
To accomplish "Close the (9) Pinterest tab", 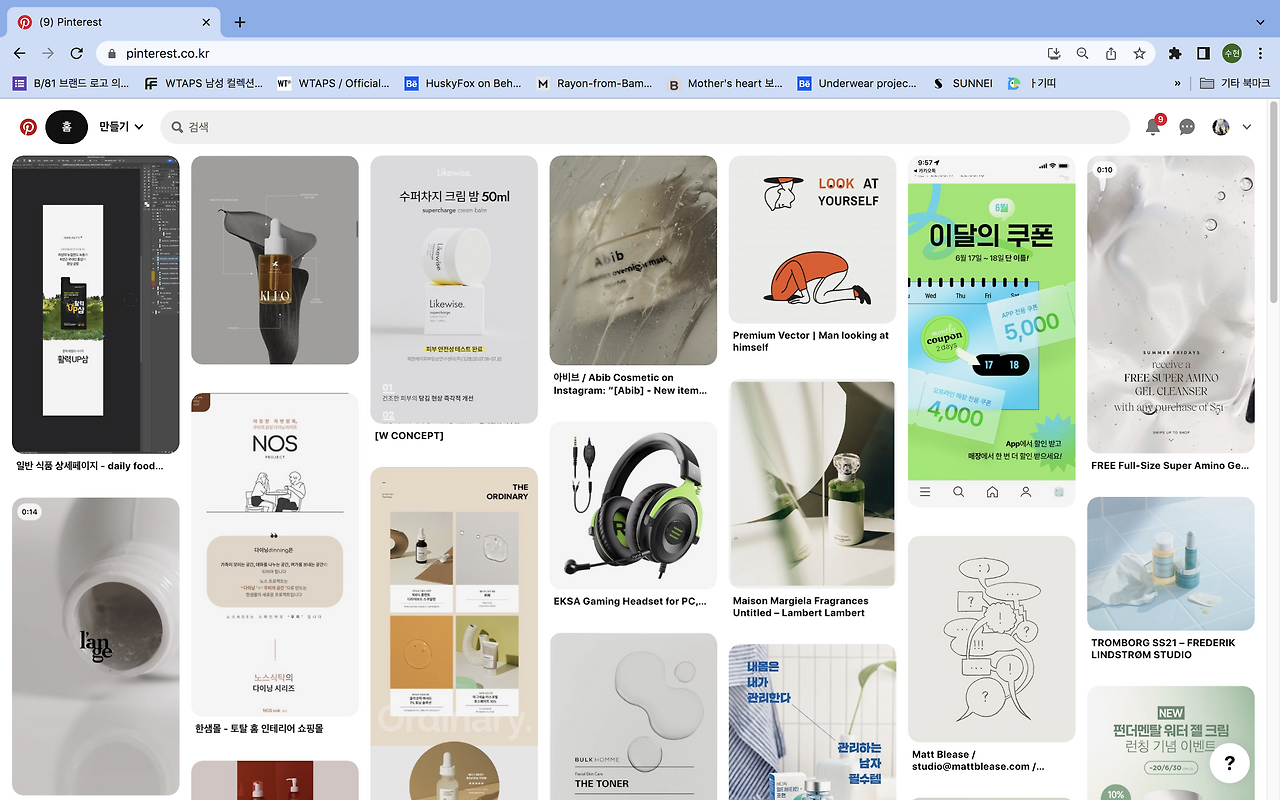I will (206, 22).
